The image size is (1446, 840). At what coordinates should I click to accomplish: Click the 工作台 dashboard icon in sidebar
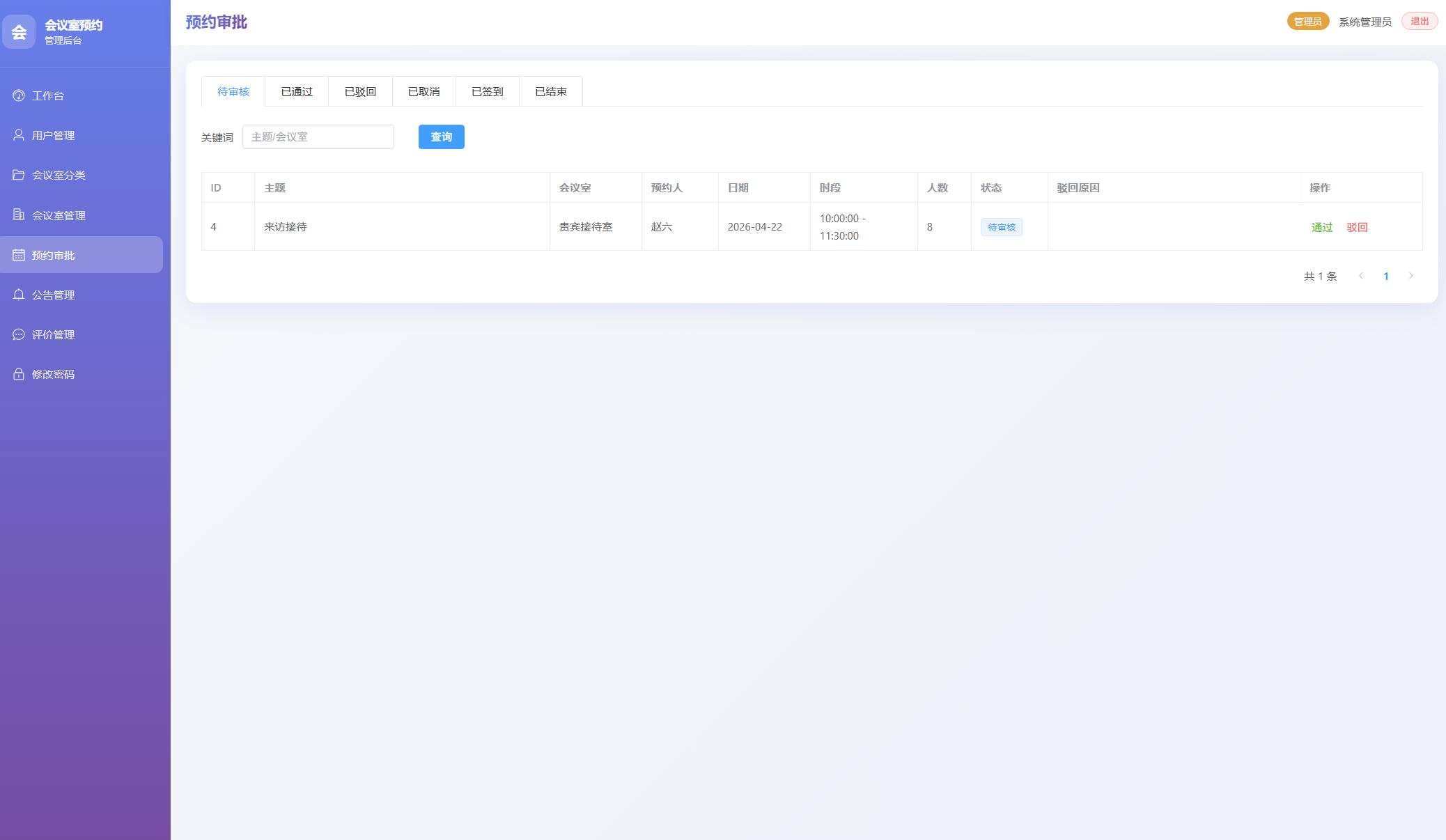click(x=19, y=95)
